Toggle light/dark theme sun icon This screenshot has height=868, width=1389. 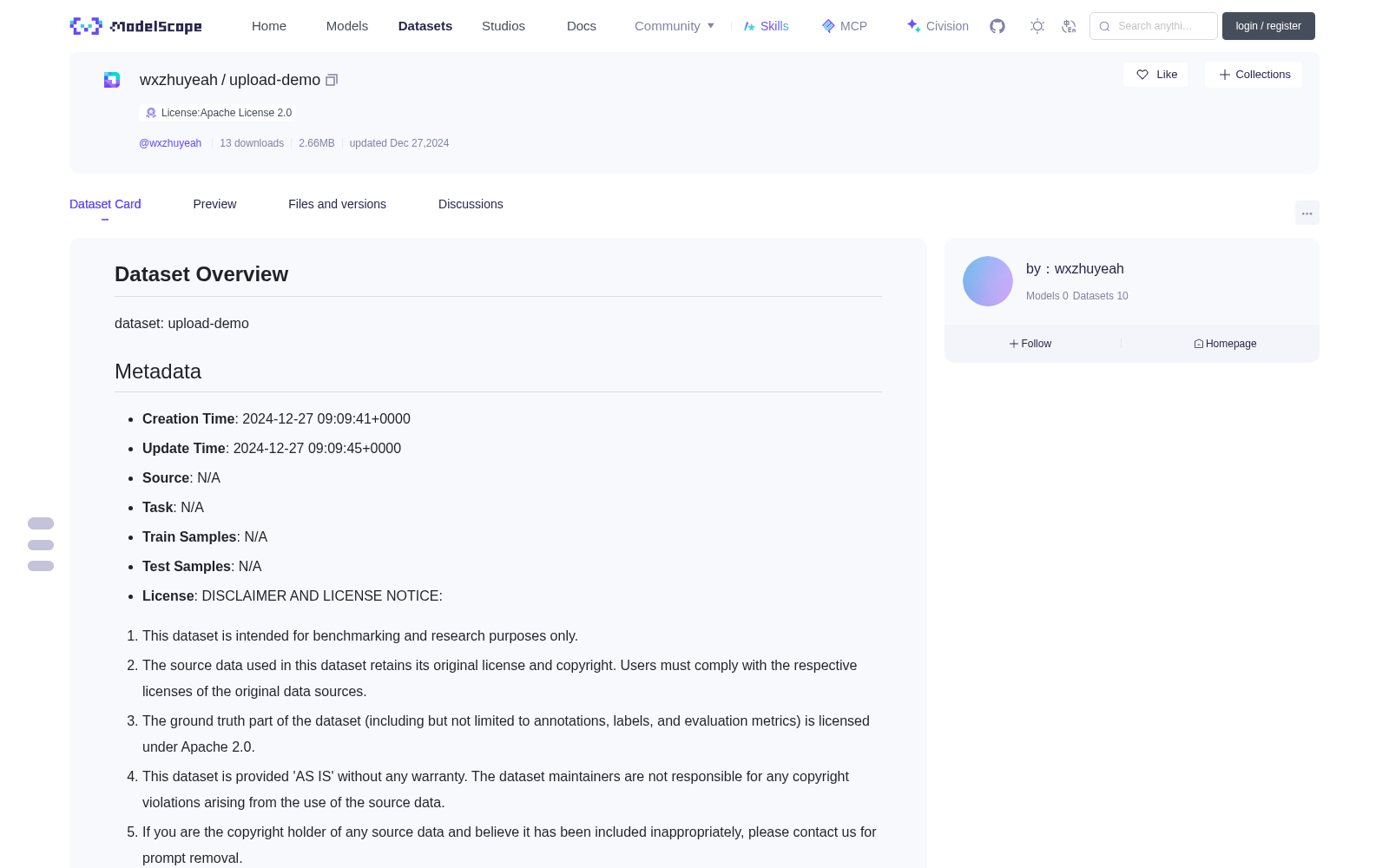(x=1037, y=26)
